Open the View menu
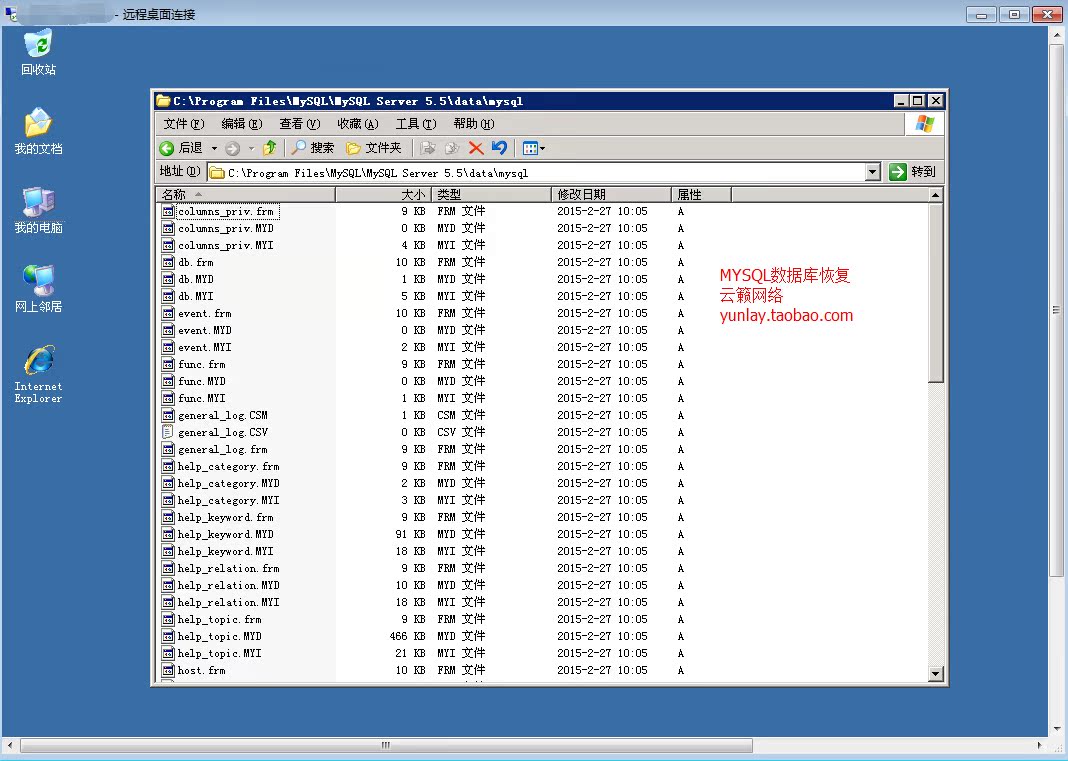This screenshot has width=1068, height=761. [x=300, y=123]
